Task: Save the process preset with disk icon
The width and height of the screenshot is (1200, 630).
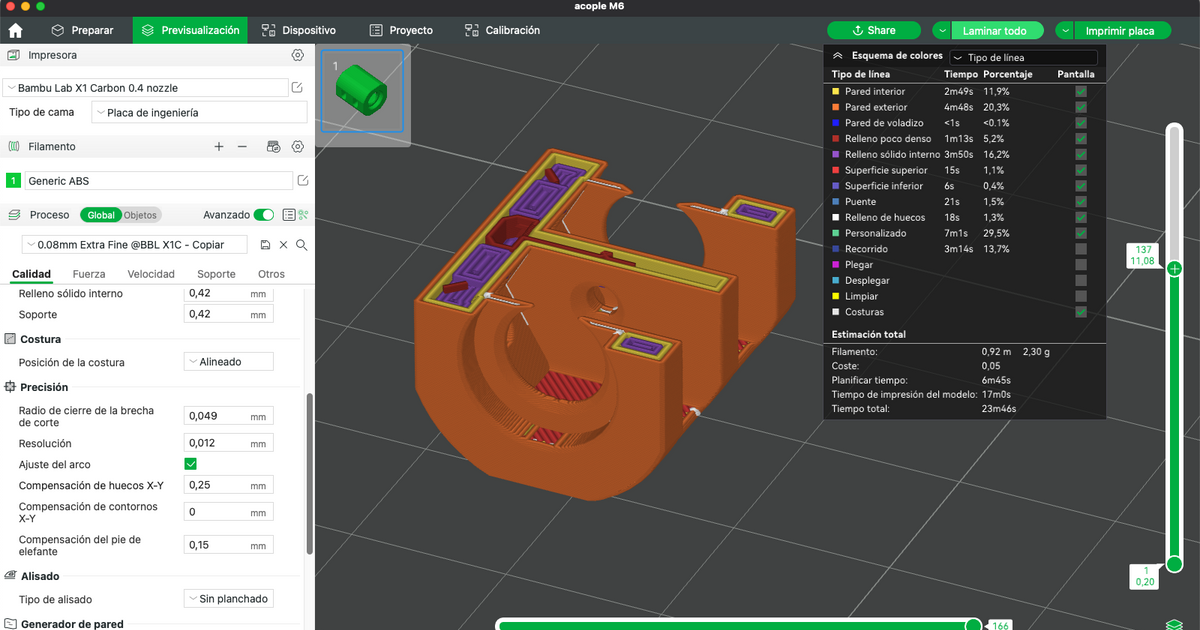Action: (x=265, y=245)
